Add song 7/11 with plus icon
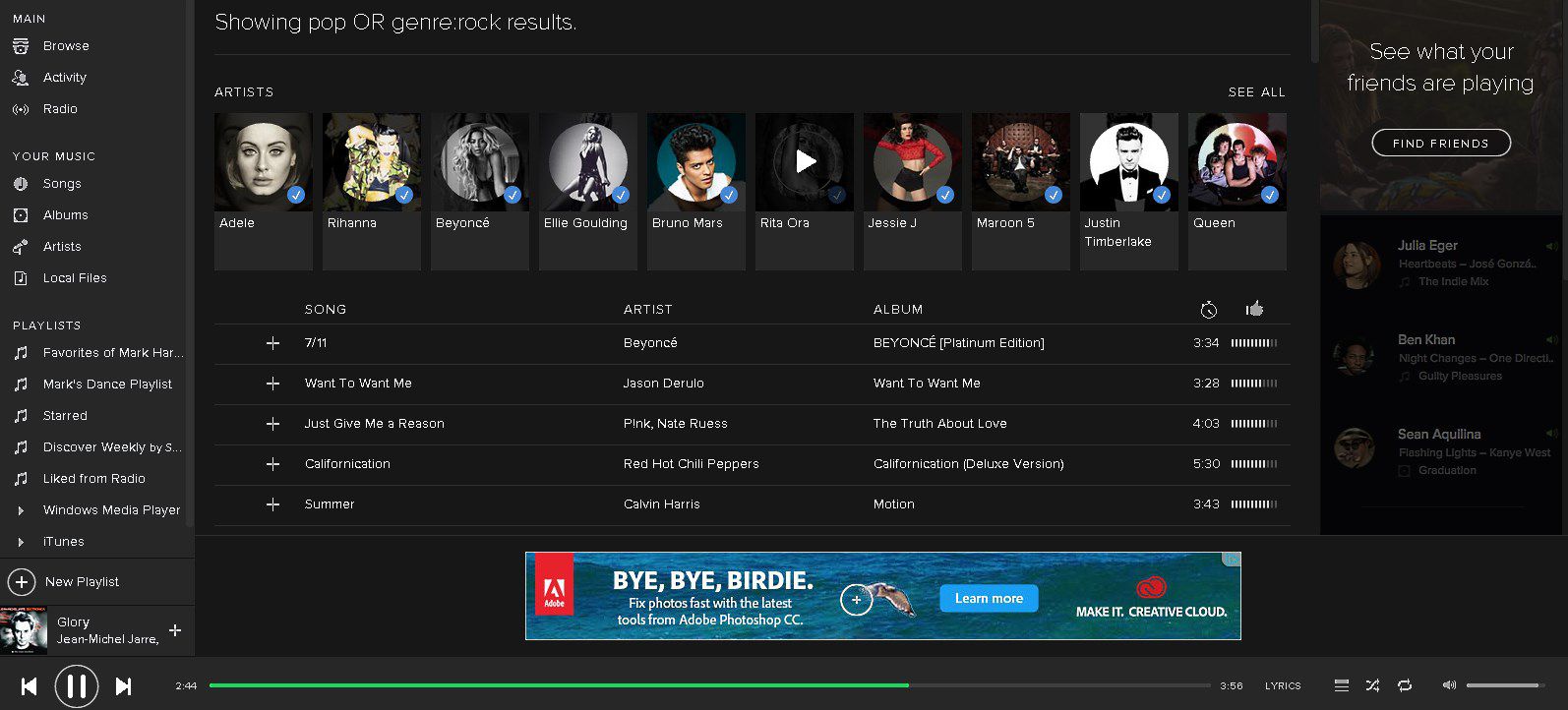Screen dimensions: 1568x710 273,343
